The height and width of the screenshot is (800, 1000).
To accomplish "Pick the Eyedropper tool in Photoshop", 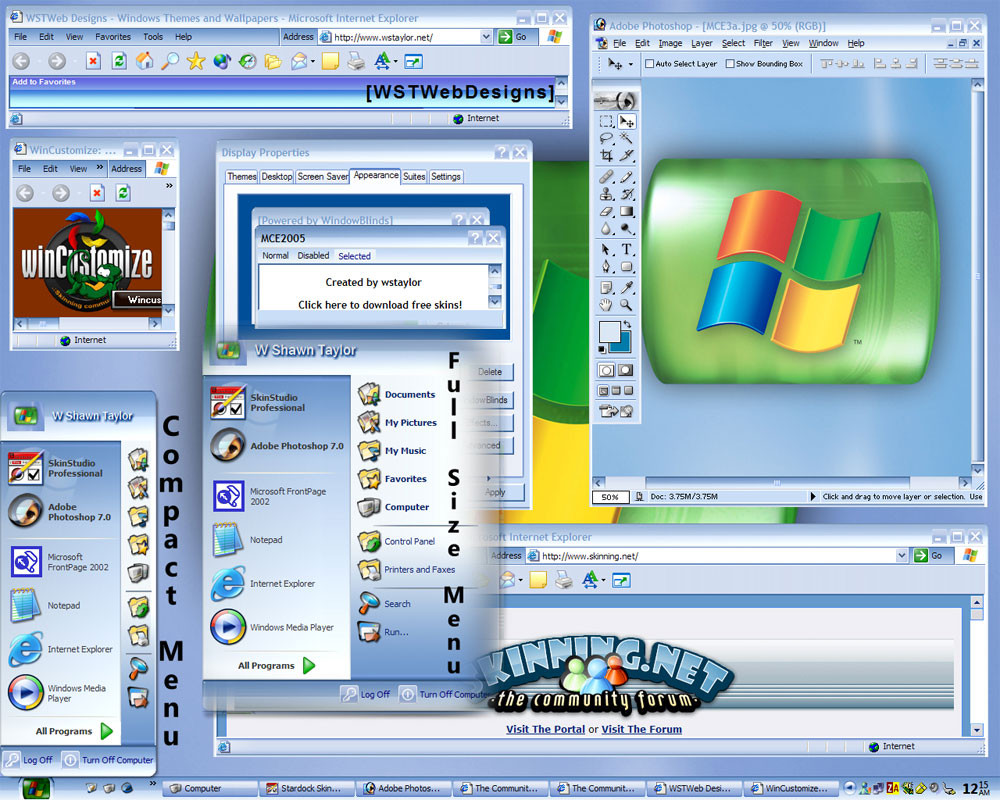I will pyautogui.click(x=627, y=288).
